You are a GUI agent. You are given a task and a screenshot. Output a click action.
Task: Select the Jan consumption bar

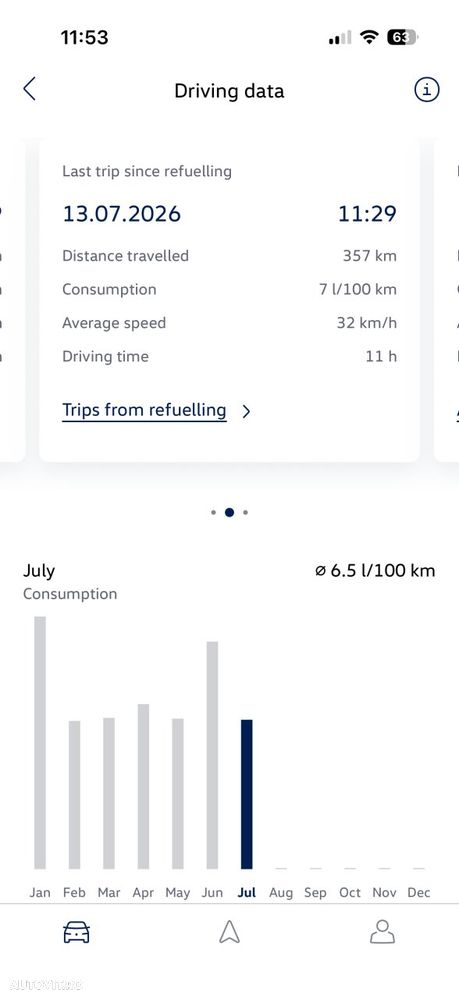tap(40, 742)
